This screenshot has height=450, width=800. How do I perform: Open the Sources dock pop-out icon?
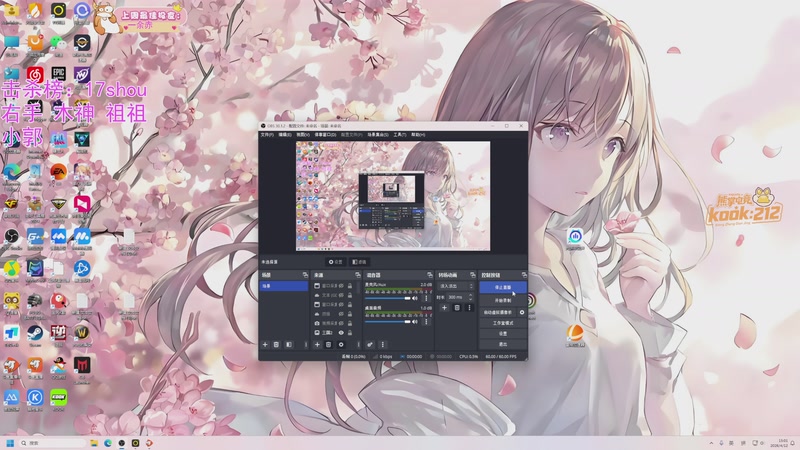[x=358, y=275]
